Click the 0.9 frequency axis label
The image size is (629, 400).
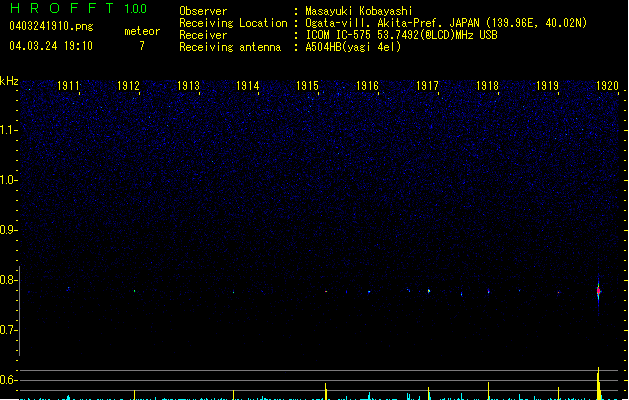pyautogui.click(x=9, y=230)
